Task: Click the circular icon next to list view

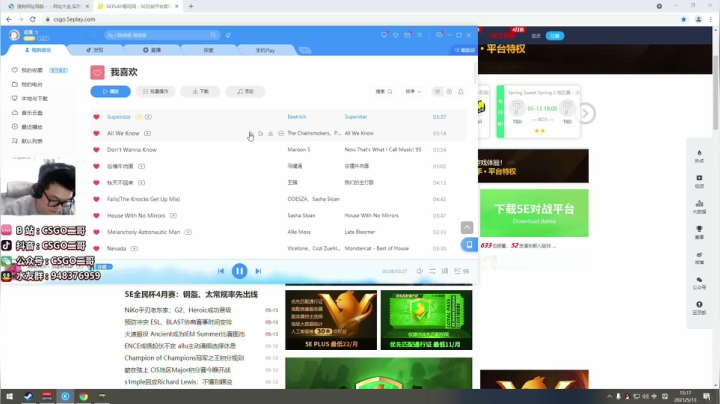Action: (x=449, y=91)
